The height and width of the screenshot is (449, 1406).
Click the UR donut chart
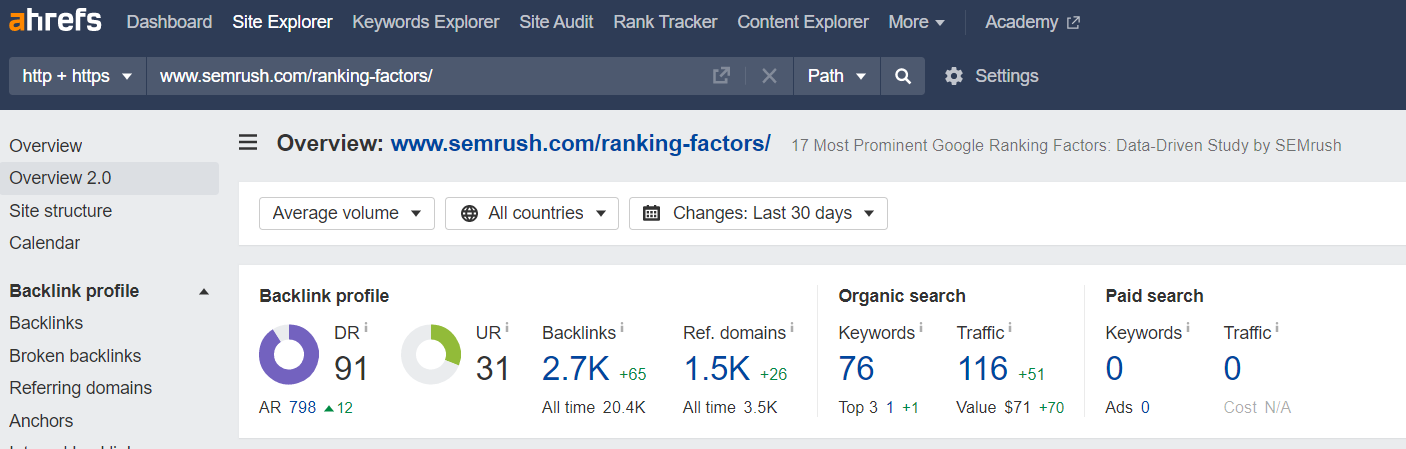pos(431,354)
